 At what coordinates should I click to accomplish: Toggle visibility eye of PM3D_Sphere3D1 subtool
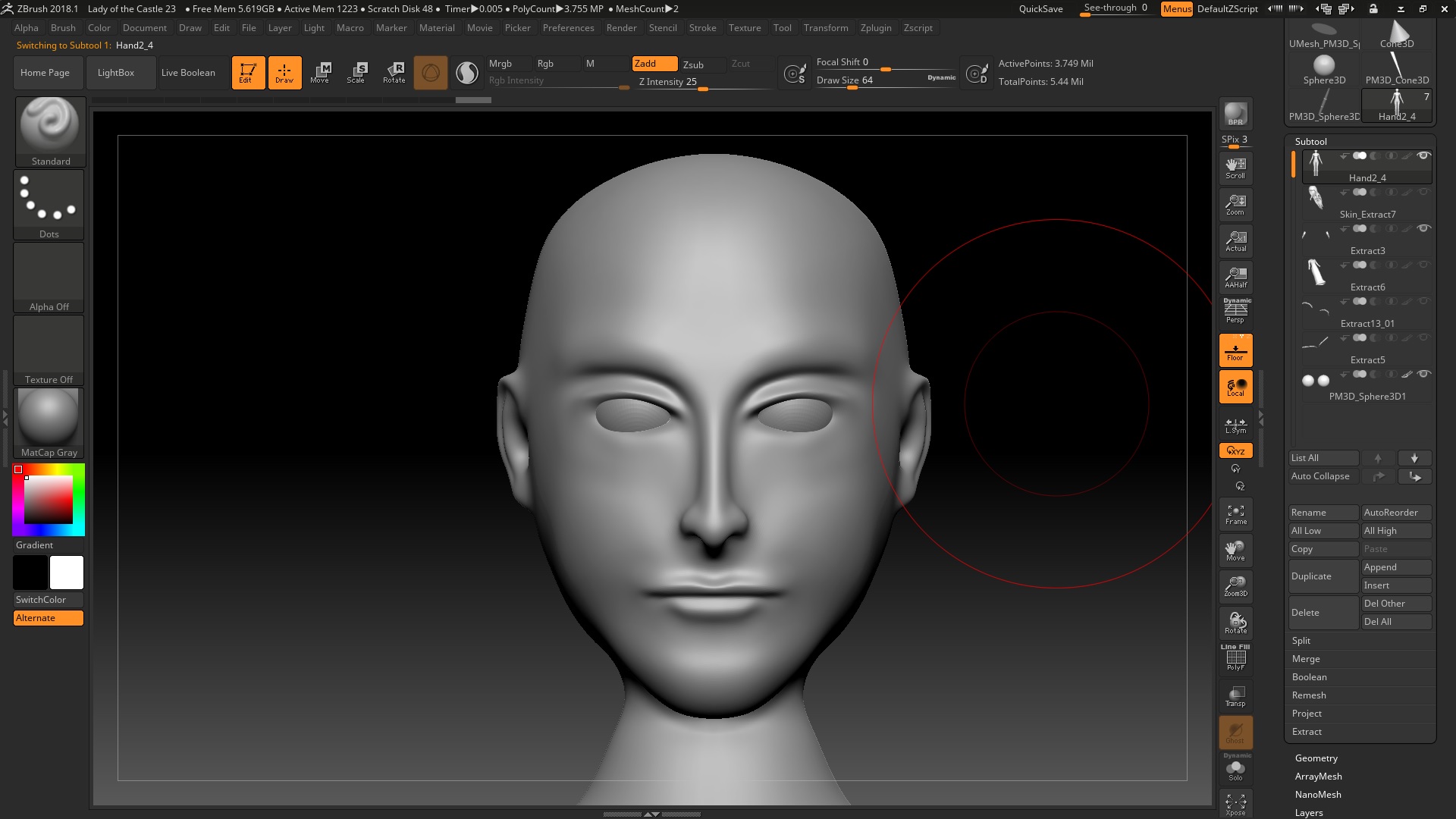1424,374
